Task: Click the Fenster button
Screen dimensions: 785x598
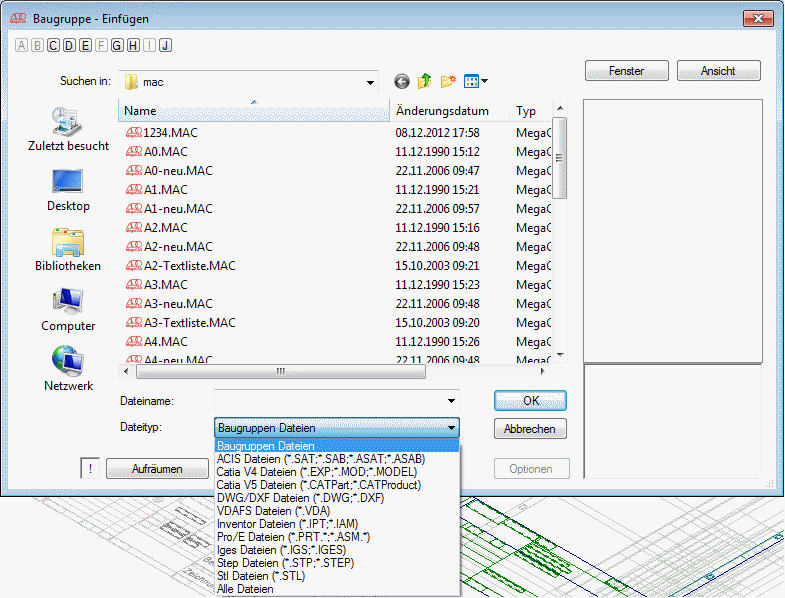Action: [x=626, y=71]
